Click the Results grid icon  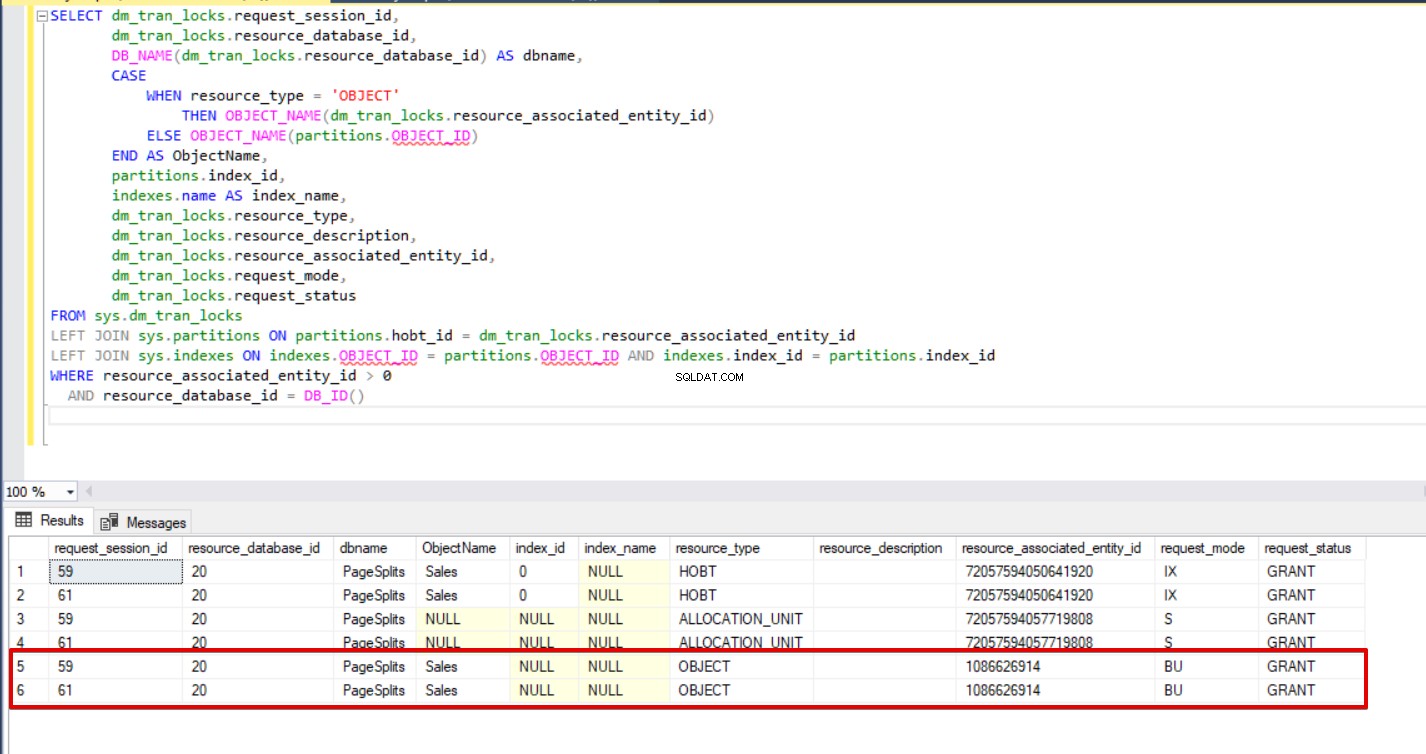pos(24,520)
